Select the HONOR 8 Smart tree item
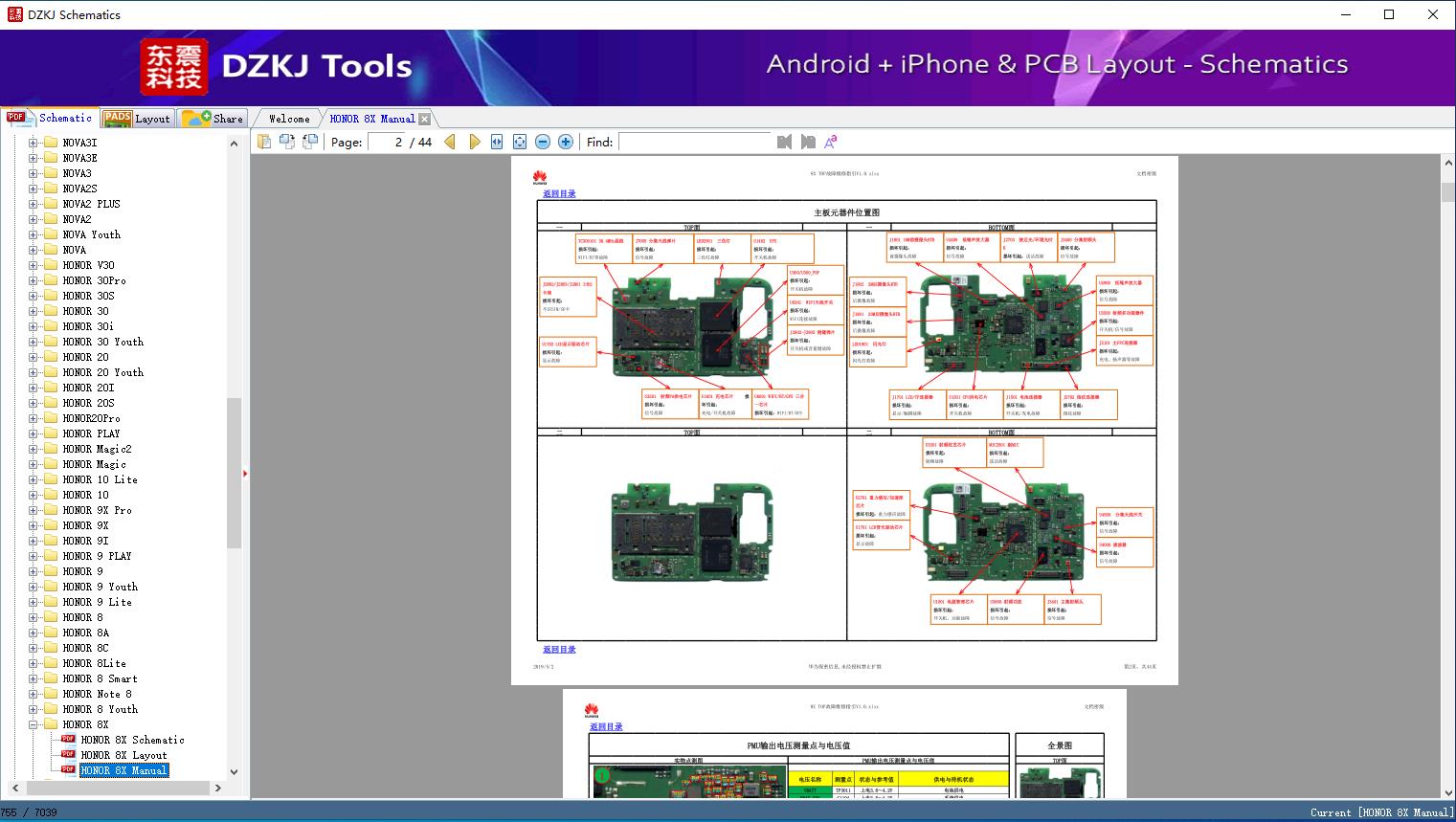The width and height of the screenshot is (1456, 822). [x=101, y=678]
